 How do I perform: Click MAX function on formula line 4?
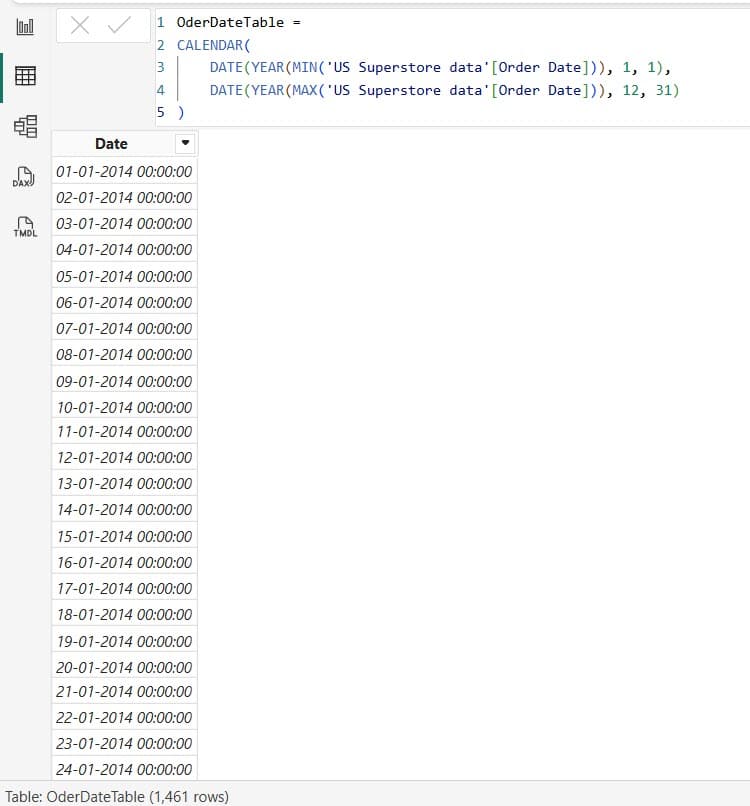tap(304, 90)
